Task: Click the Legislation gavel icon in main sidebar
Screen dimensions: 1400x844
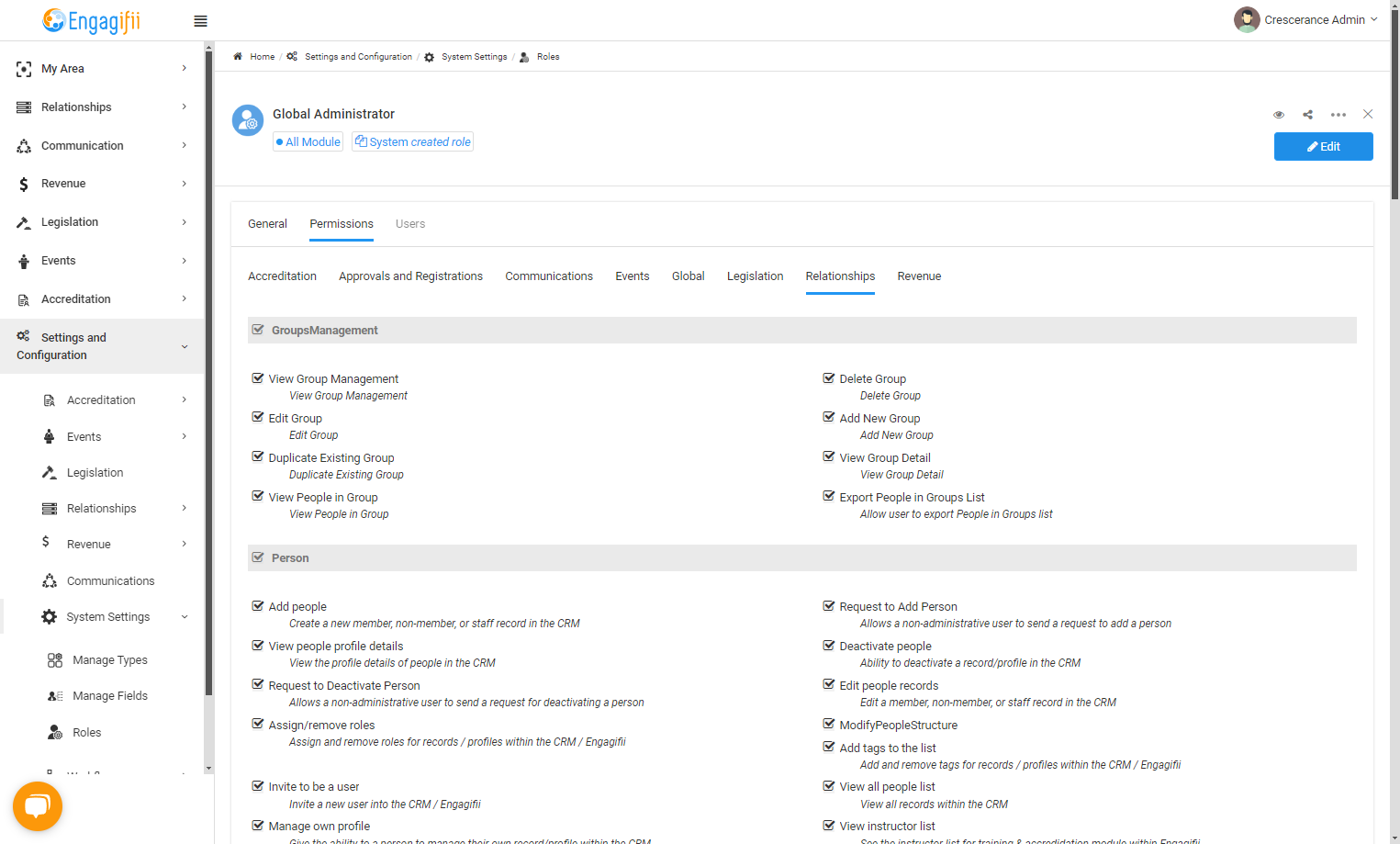Action: [24, 222]
